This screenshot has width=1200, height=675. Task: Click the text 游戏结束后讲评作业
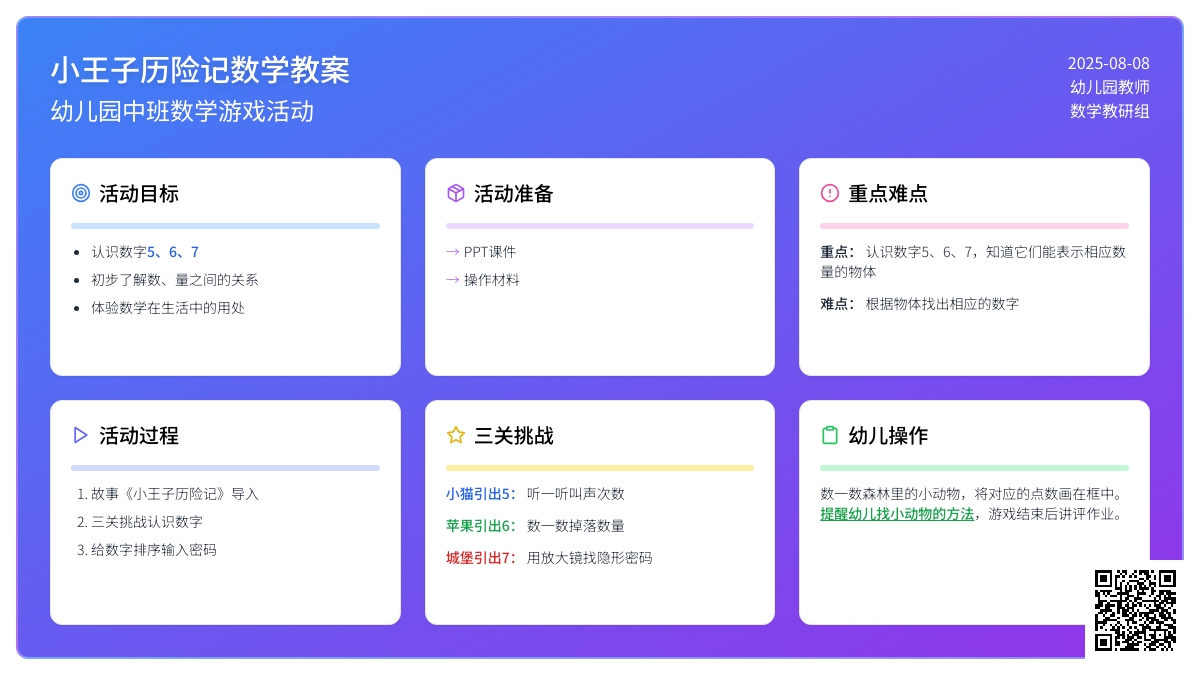coord(1050,514)
